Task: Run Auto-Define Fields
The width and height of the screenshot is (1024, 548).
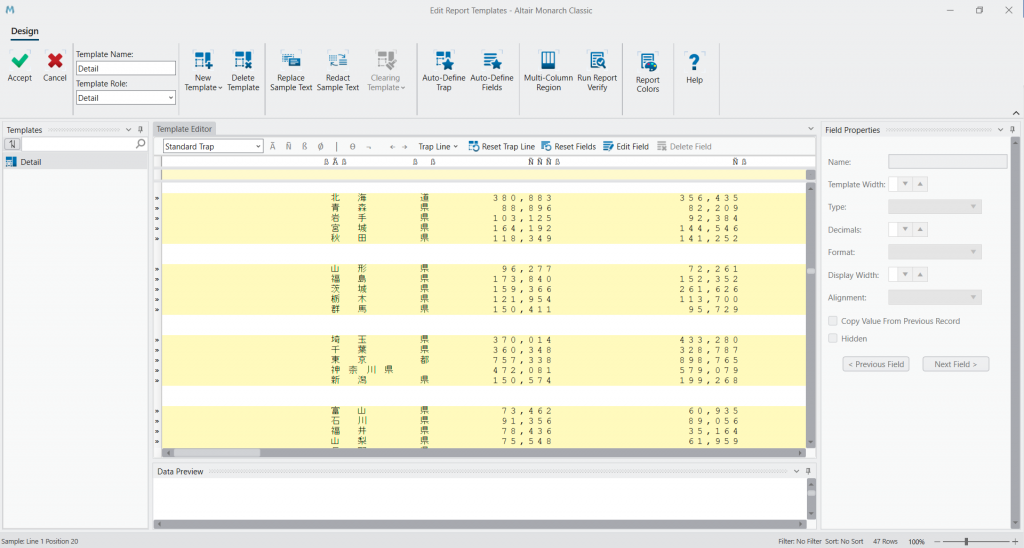Action: (491, 71)
